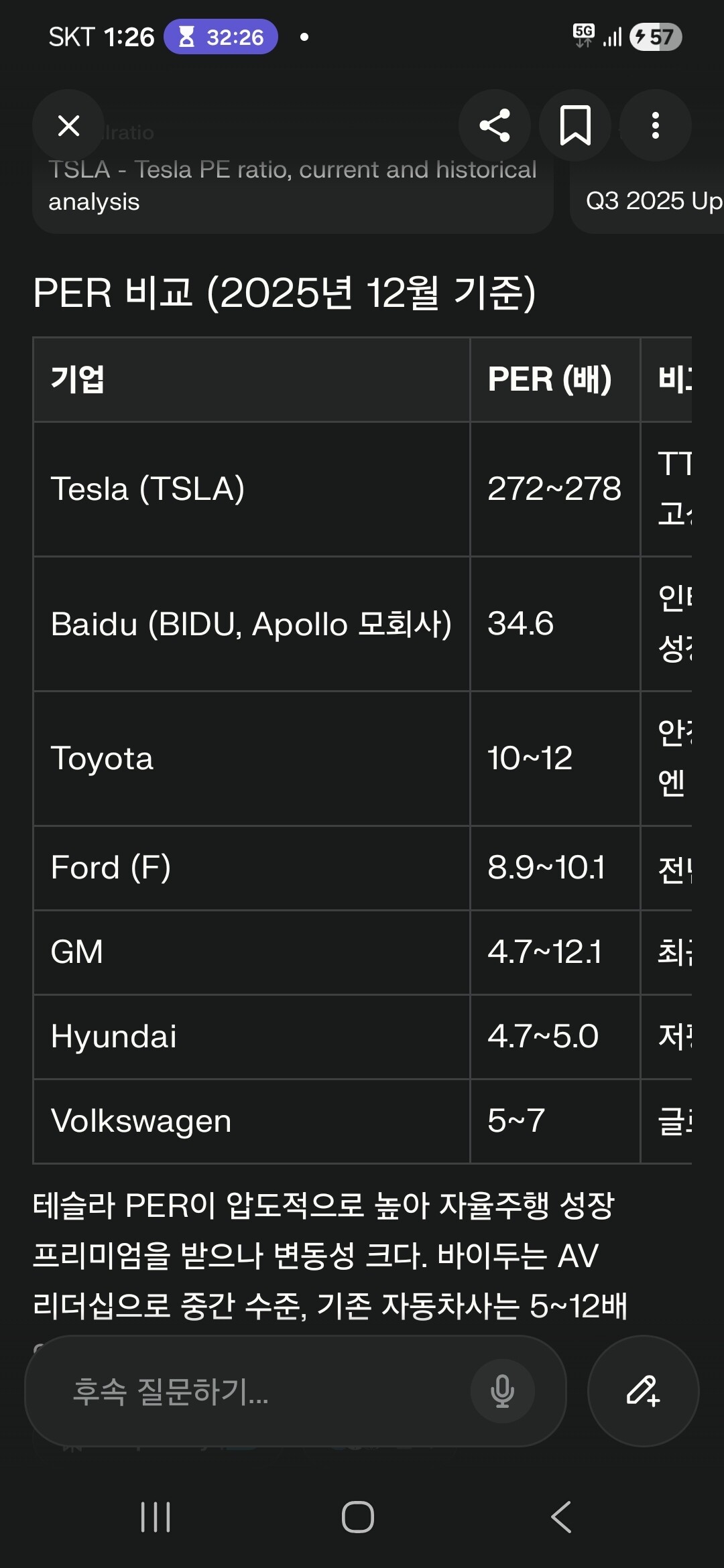This screenshot has height=1568, width=724.
Task: Tap the share icon
Action: click(495, 125)
